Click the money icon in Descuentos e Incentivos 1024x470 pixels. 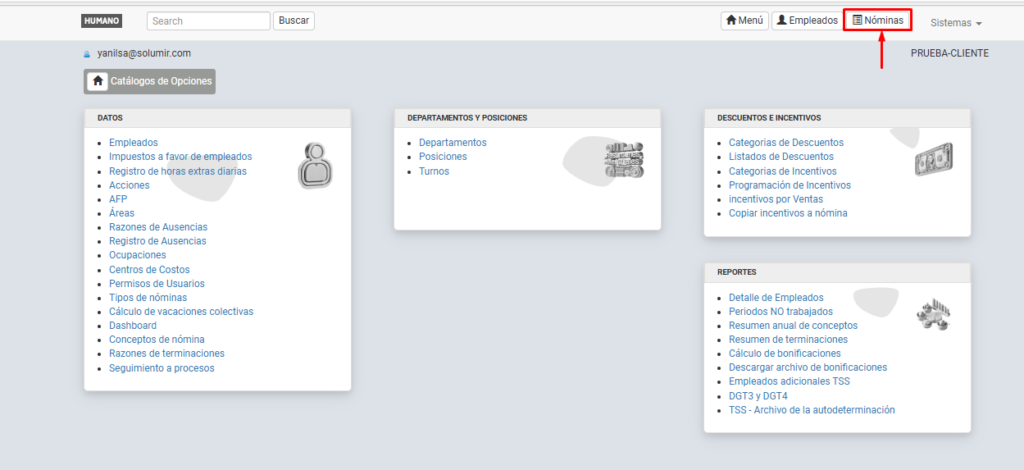tap(933, 159)
